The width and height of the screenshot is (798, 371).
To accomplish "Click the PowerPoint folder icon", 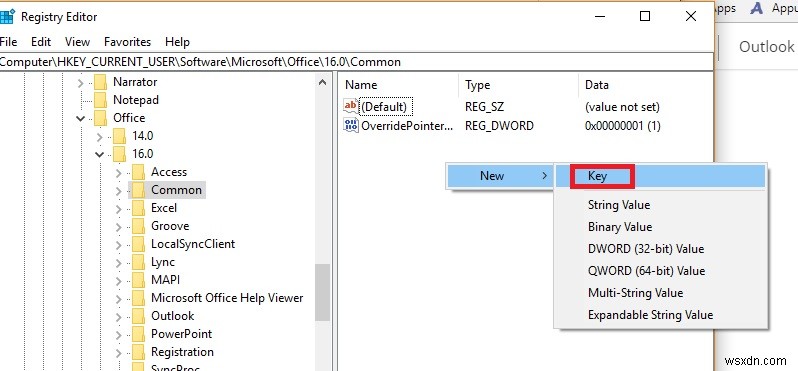I will point(138,334).
